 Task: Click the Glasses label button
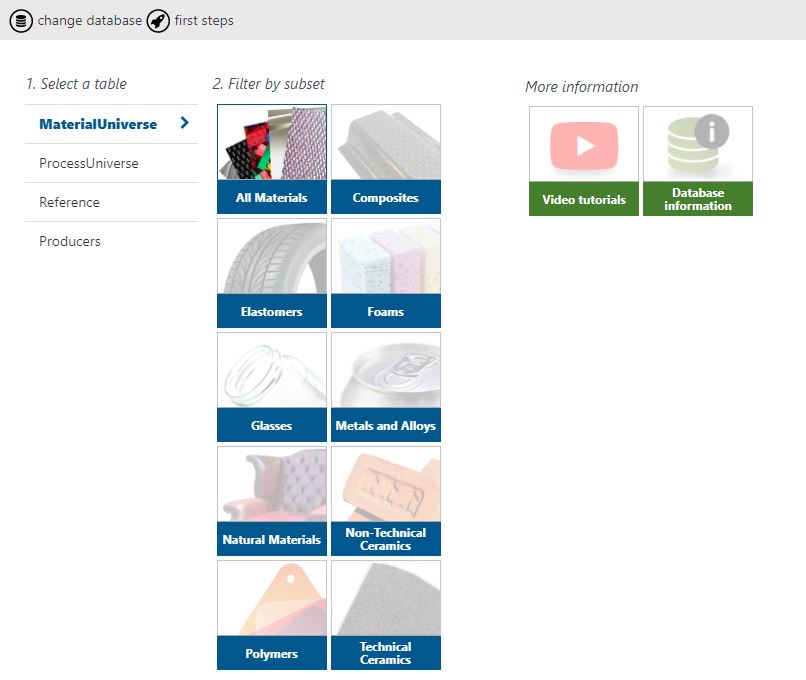click(x=272, y=426)
